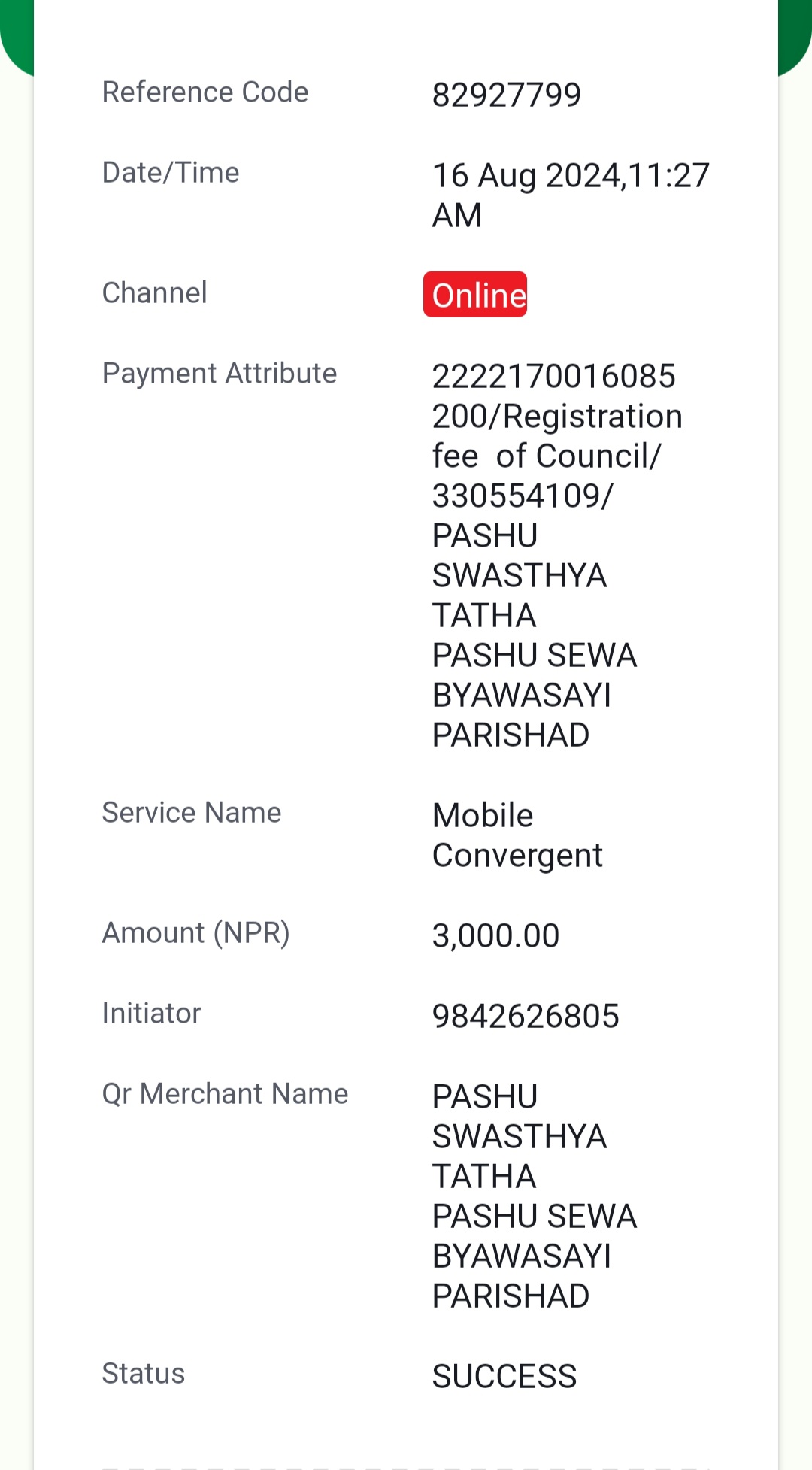Tap the Date/Time label

[x=171, y=172]
